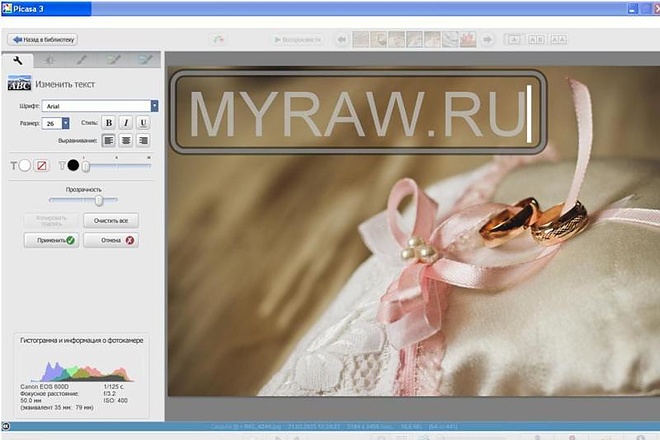Viewport: 660px width, 440px height.
Task: Select the second filmstrip thumbnail
Action: point(379,40)
